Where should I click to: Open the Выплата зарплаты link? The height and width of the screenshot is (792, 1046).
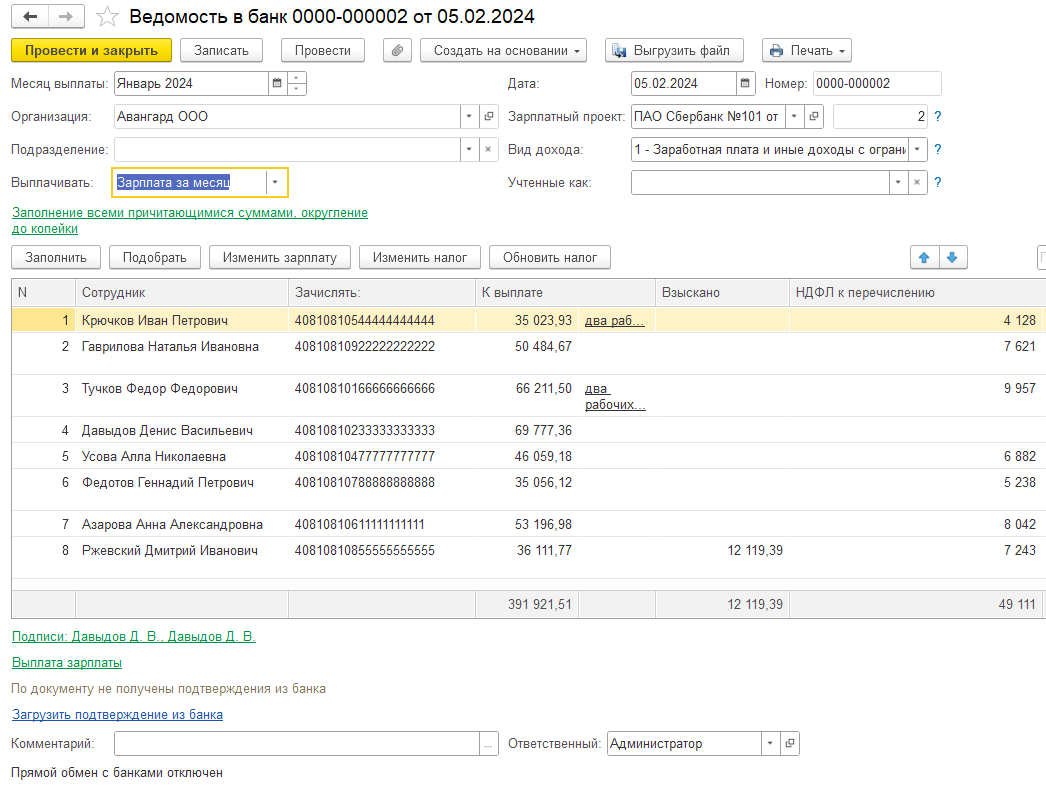pyautogui.click(x=67, y=663)
